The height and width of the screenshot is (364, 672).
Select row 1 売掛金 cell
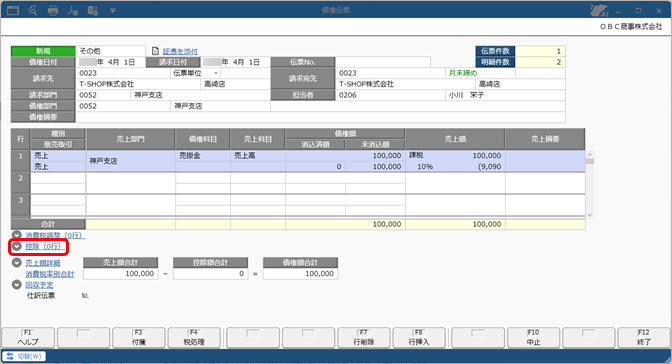203,156
